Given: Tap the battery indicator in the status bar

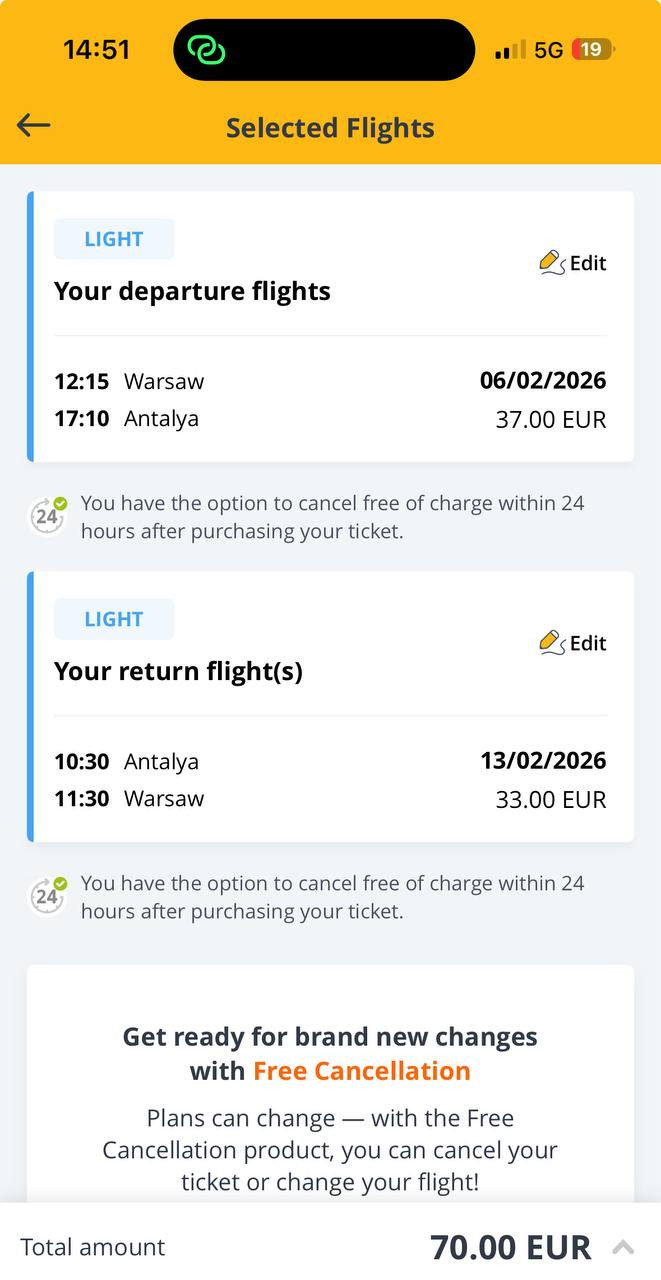Looking at the screenshot, I should tap(592, 50).
